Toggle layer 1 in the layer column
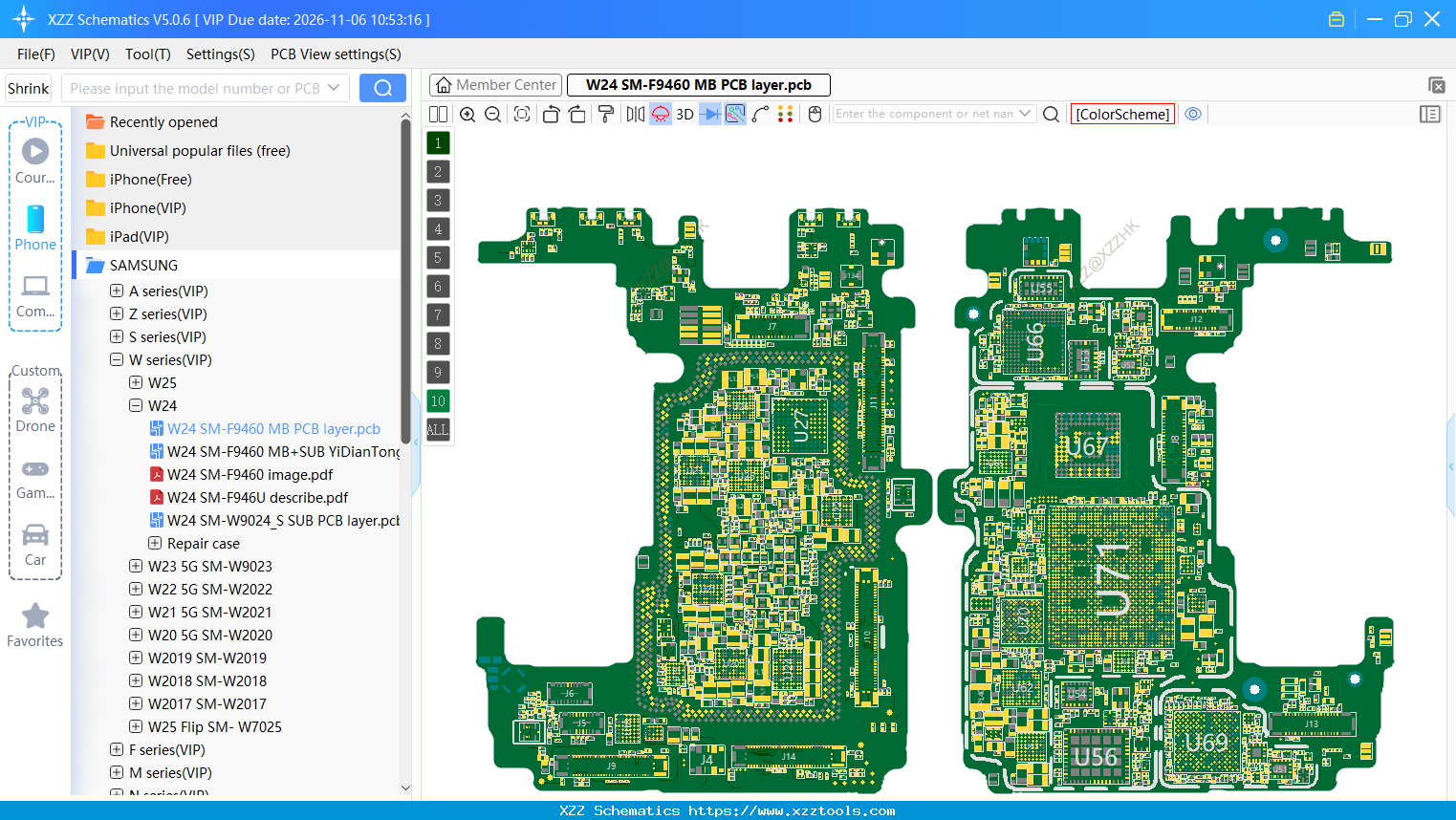The height and width of the screenshot is (820, 1456). (x=438, y=142)
